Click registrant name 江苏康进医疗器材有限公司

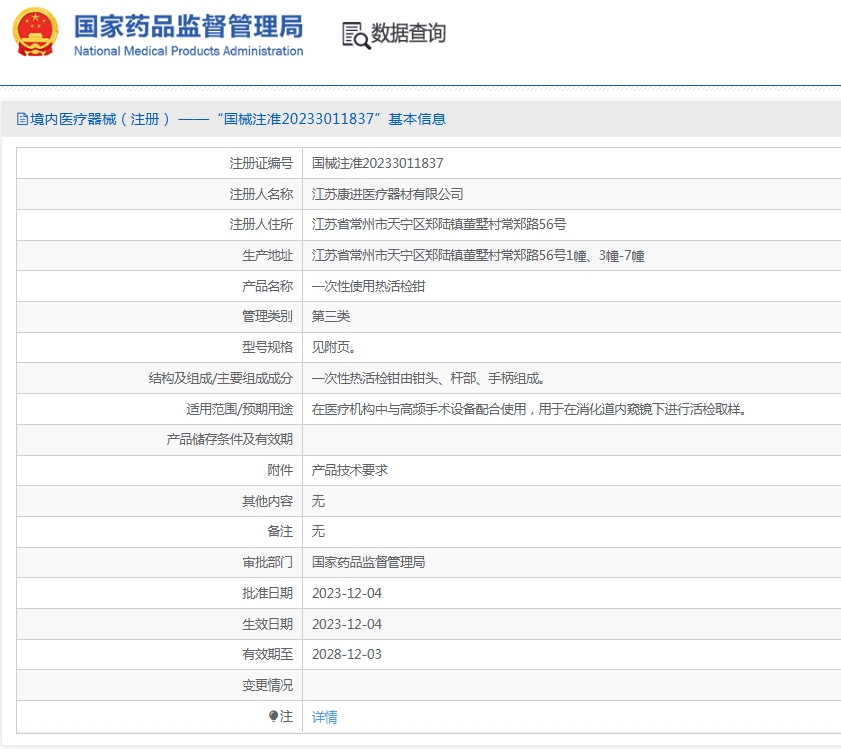387,194
